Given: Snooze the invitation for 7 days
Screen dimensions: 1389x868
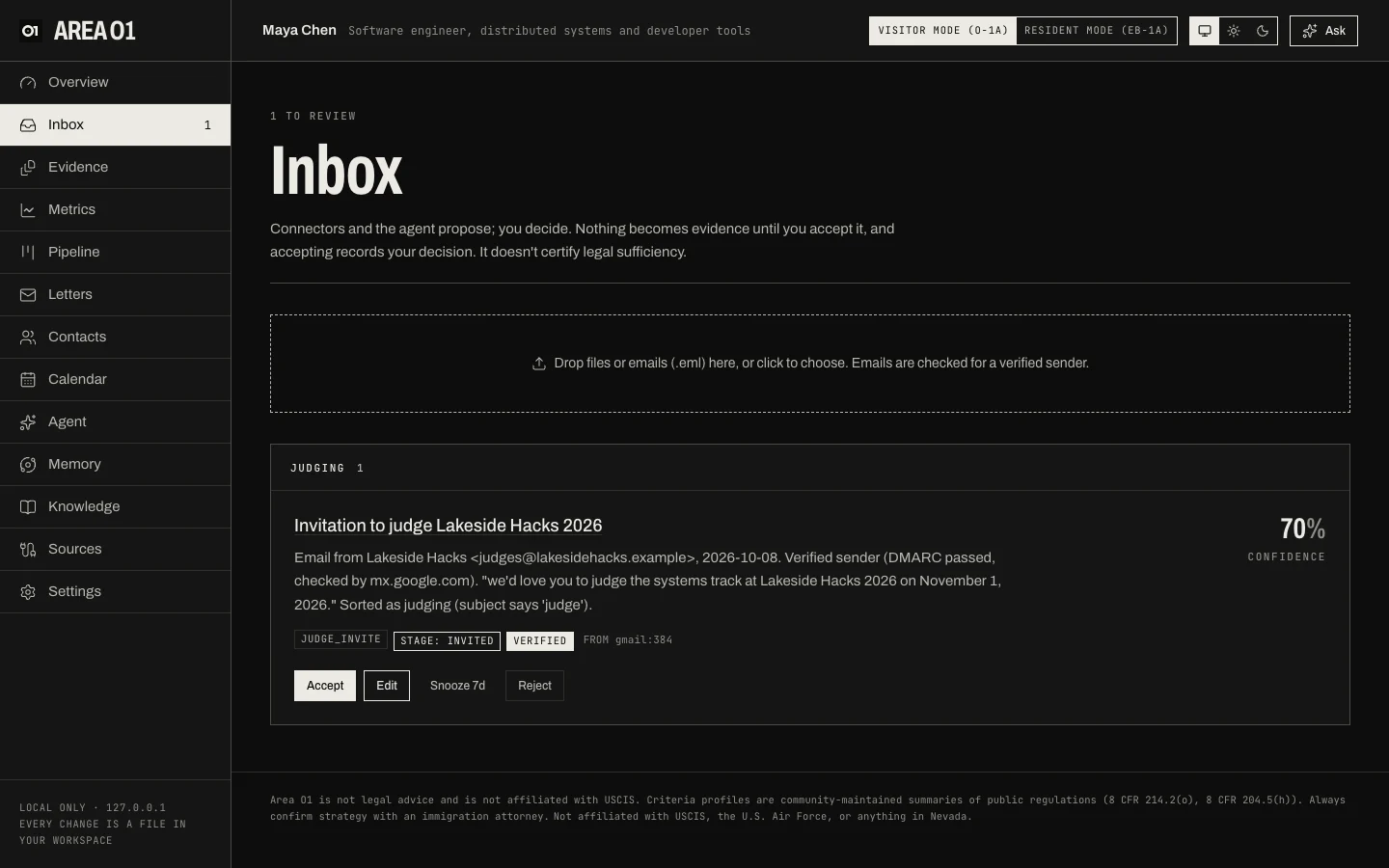Looking at the screenshot, I should click(x=457, y=686).
